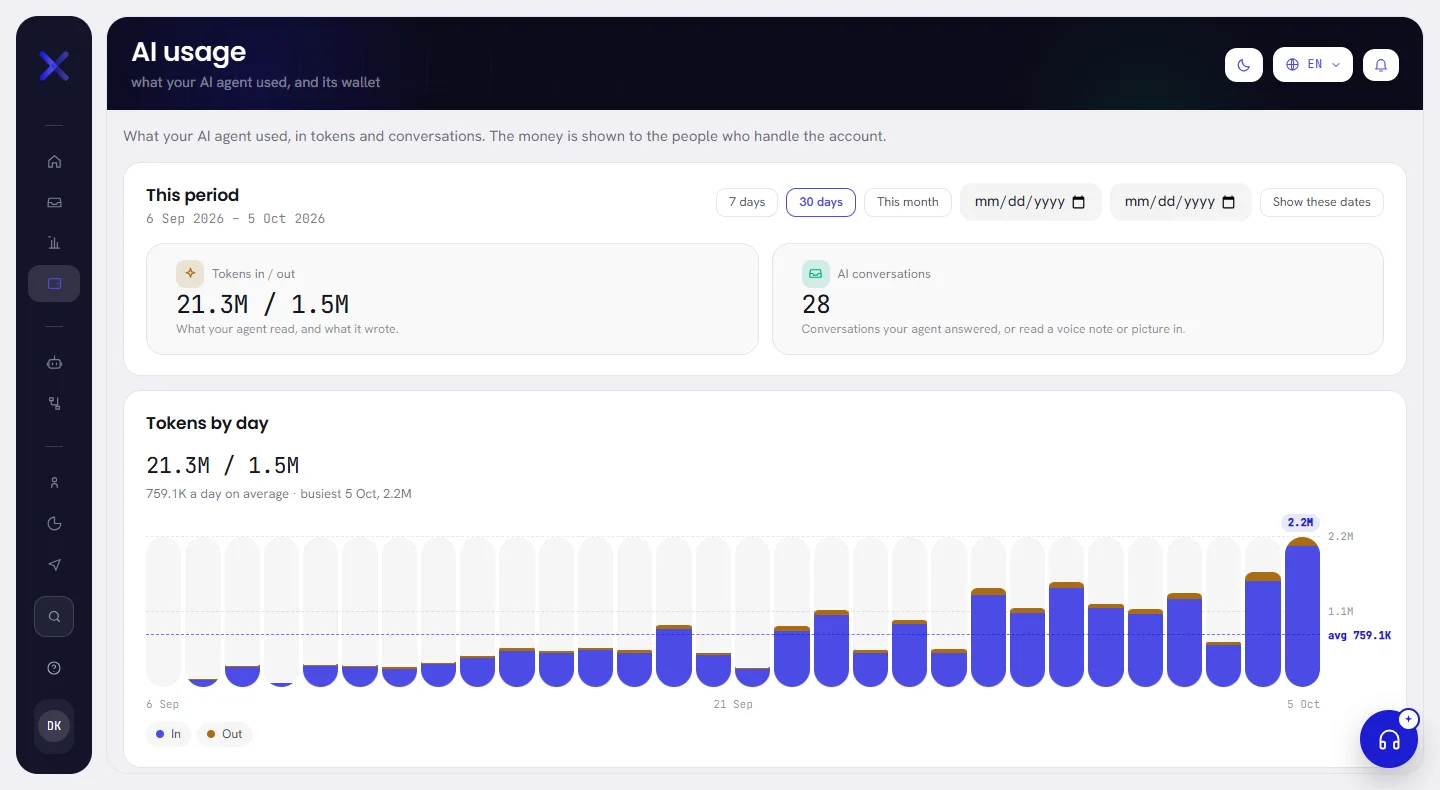Open the calendar picker of the second date field

tap(1229, 202)
